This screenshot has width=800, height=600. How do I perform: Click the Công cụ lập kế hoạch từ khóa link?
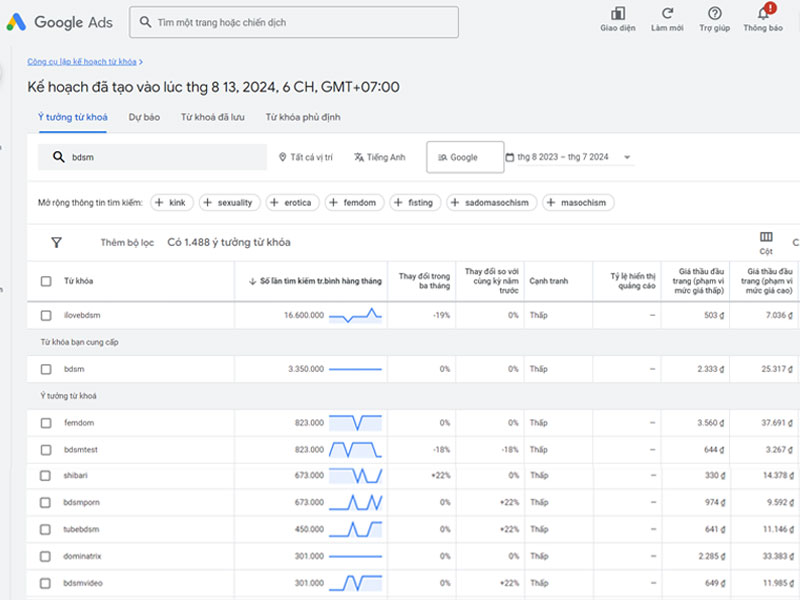click(x=83, y=62)
